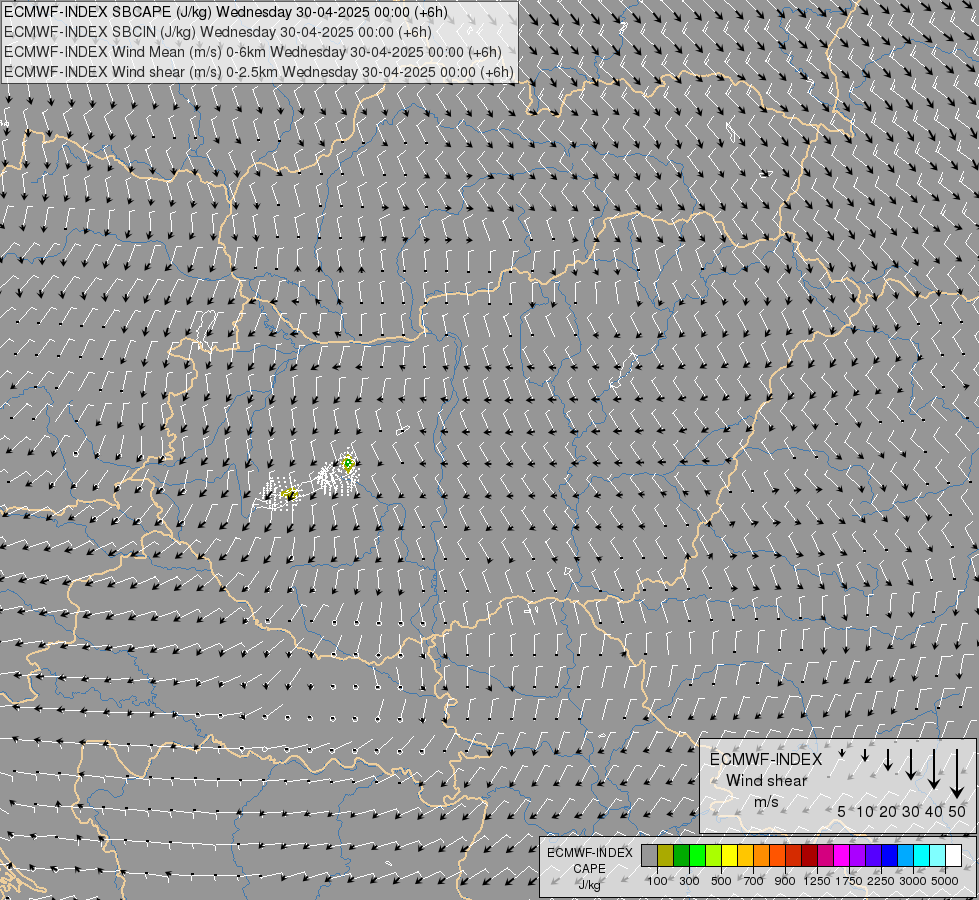Click the '40' wind shear scale label
This screenshot has width=979, height=900.
click(933, 811)
